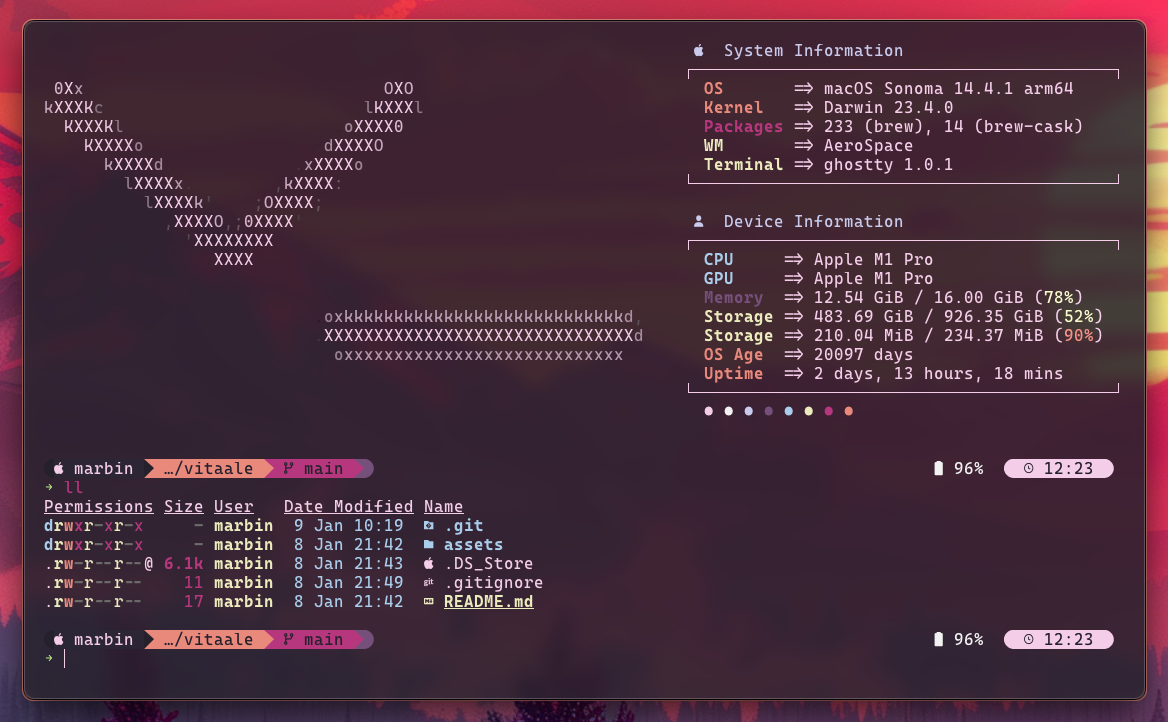Click the Kernel label

pyautogui.click(x=733, y=107)
